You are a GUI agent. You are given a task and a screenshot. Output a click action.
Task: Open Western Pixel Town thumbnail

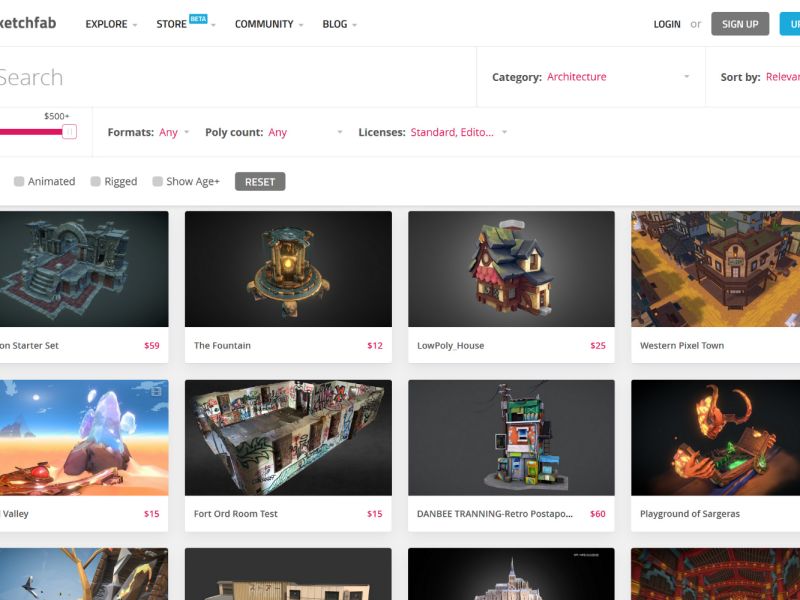(x=715, y=269)
